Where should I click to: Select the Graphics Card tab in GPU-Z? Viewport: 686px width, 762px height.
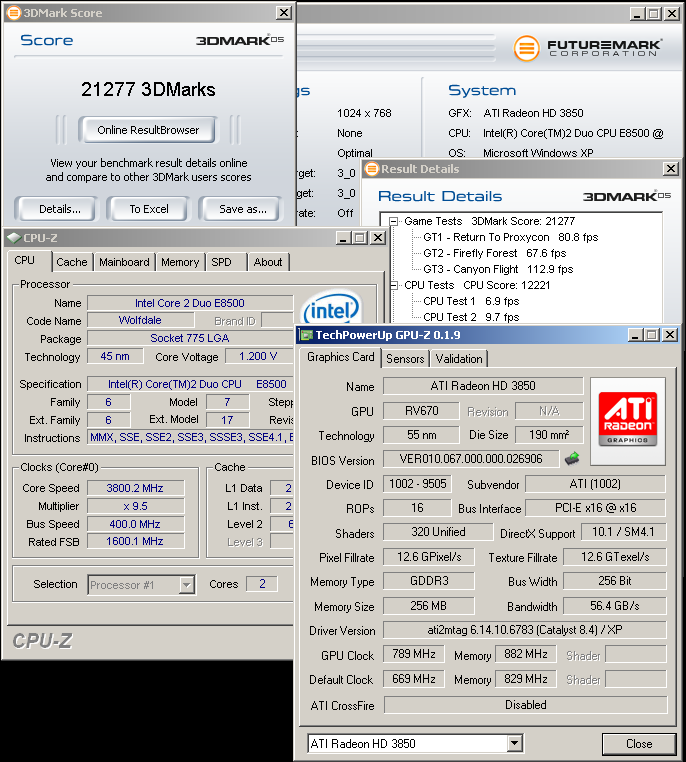(341, 357)
